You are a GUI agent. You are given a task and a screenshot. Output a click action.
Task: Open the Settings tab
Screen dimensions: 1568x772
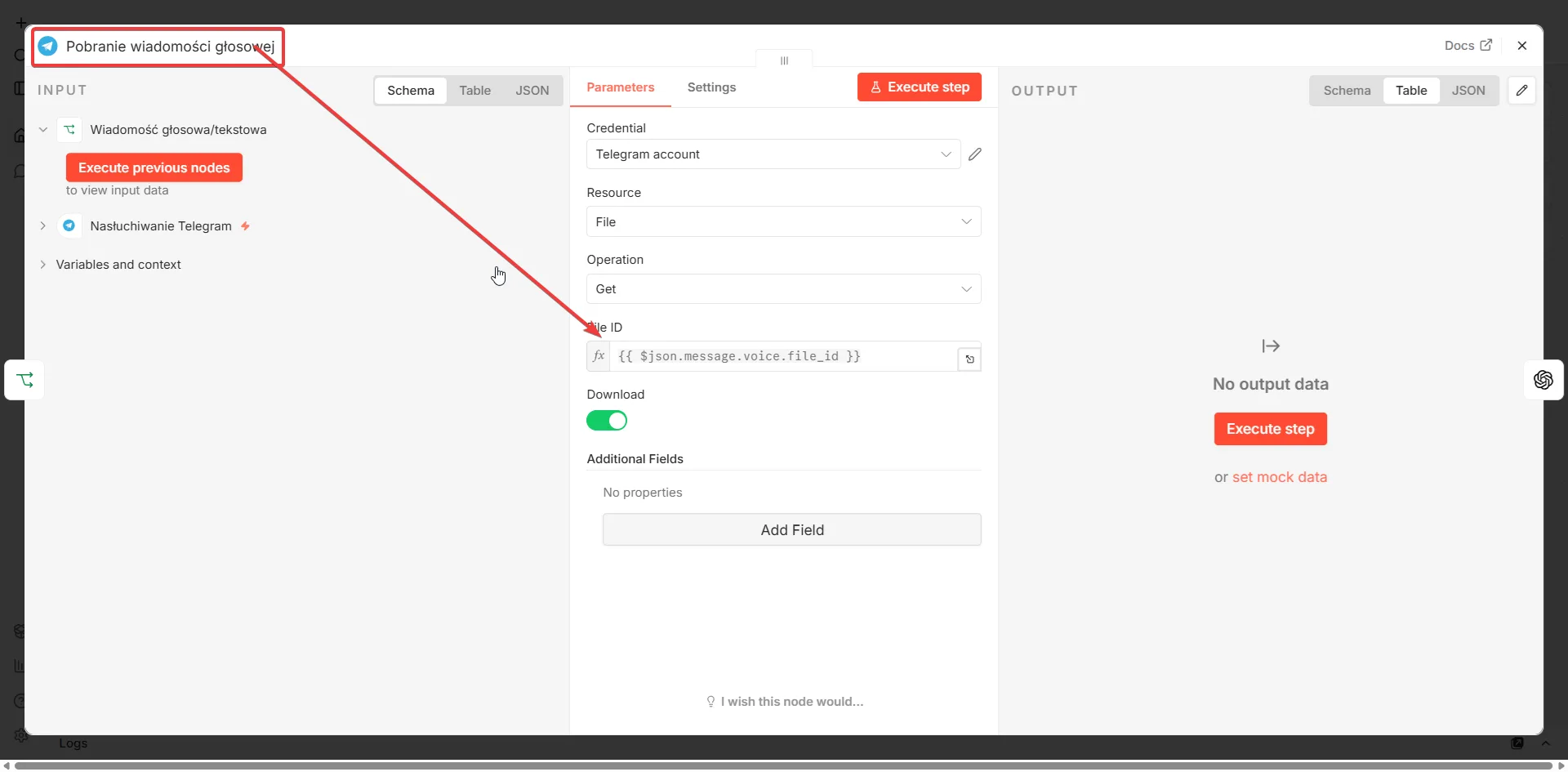[711, 87]
